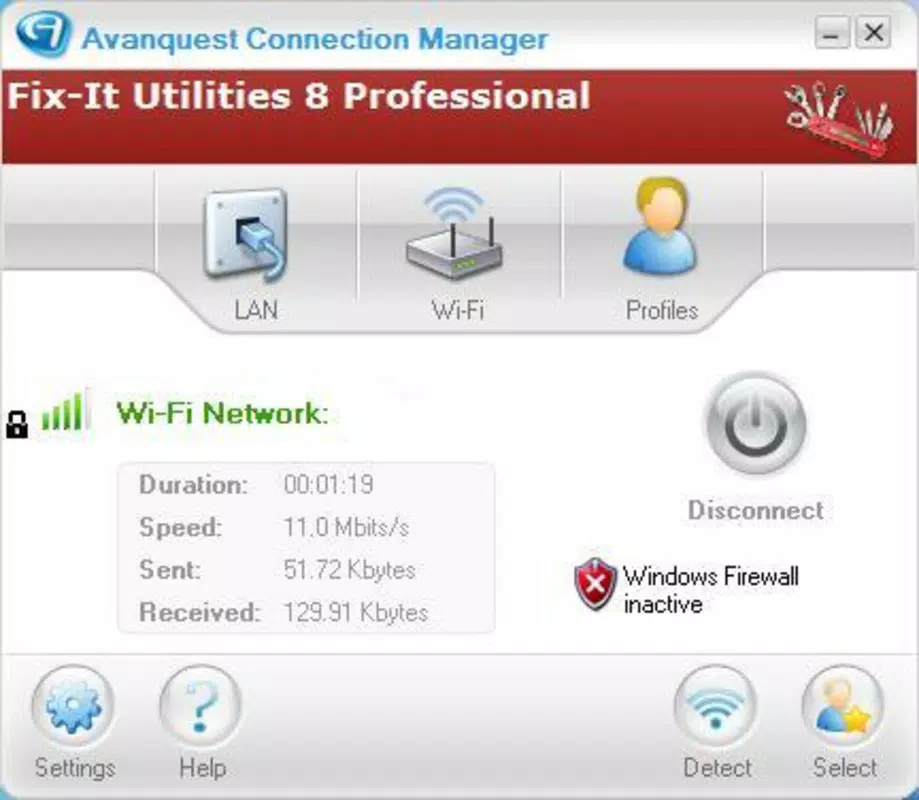
Task: Close the Connection Manager window
Action: click(873, 32)
